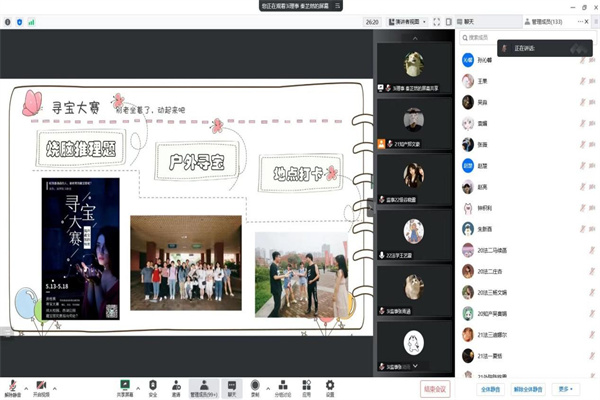Image resolution: width=600 pixels, height=400 pixels.
Task: Open the 安全 security options
Action: click(x=153, y=385)
